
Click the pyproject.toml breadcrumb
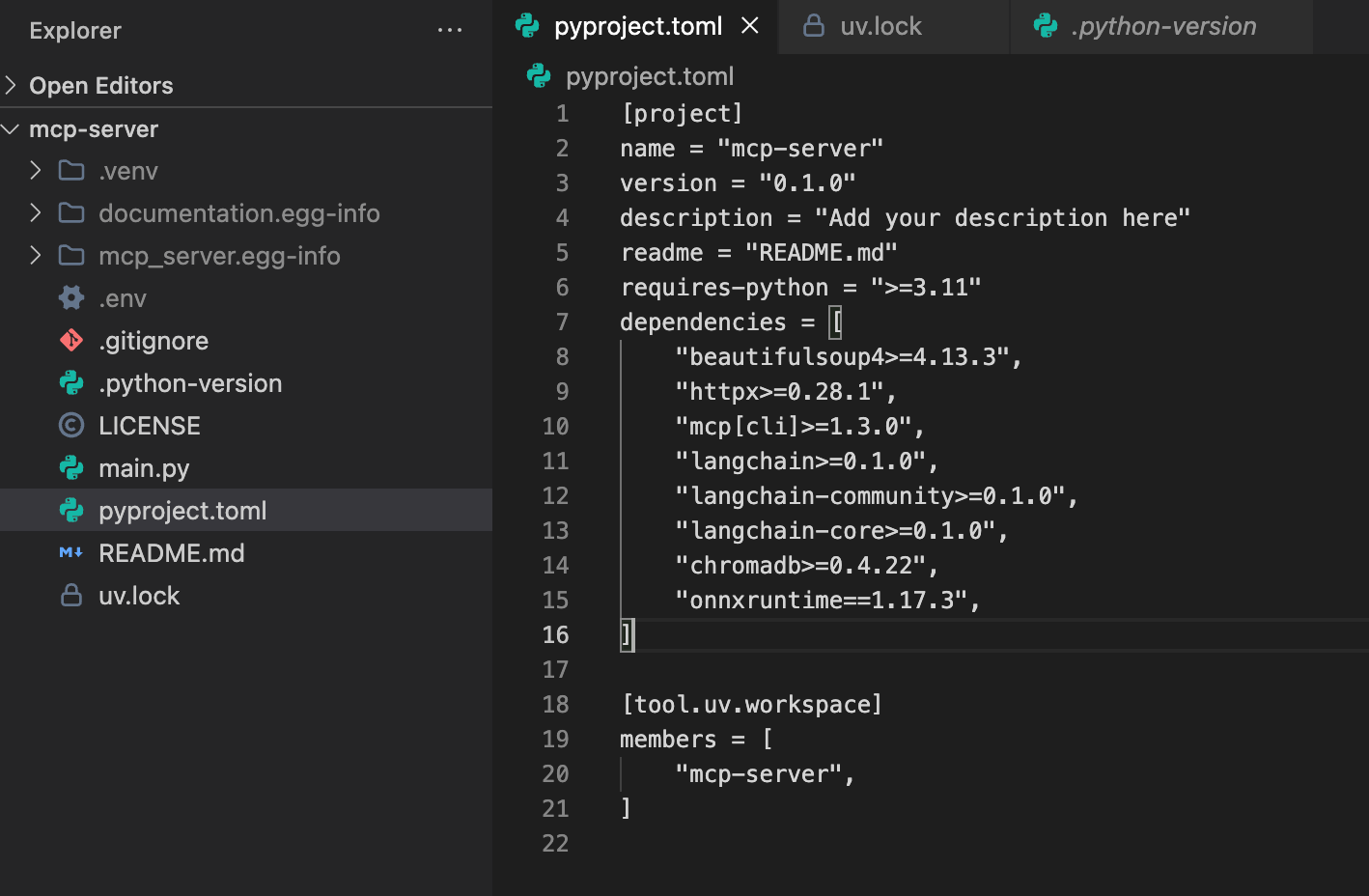(x=650, y=76)
